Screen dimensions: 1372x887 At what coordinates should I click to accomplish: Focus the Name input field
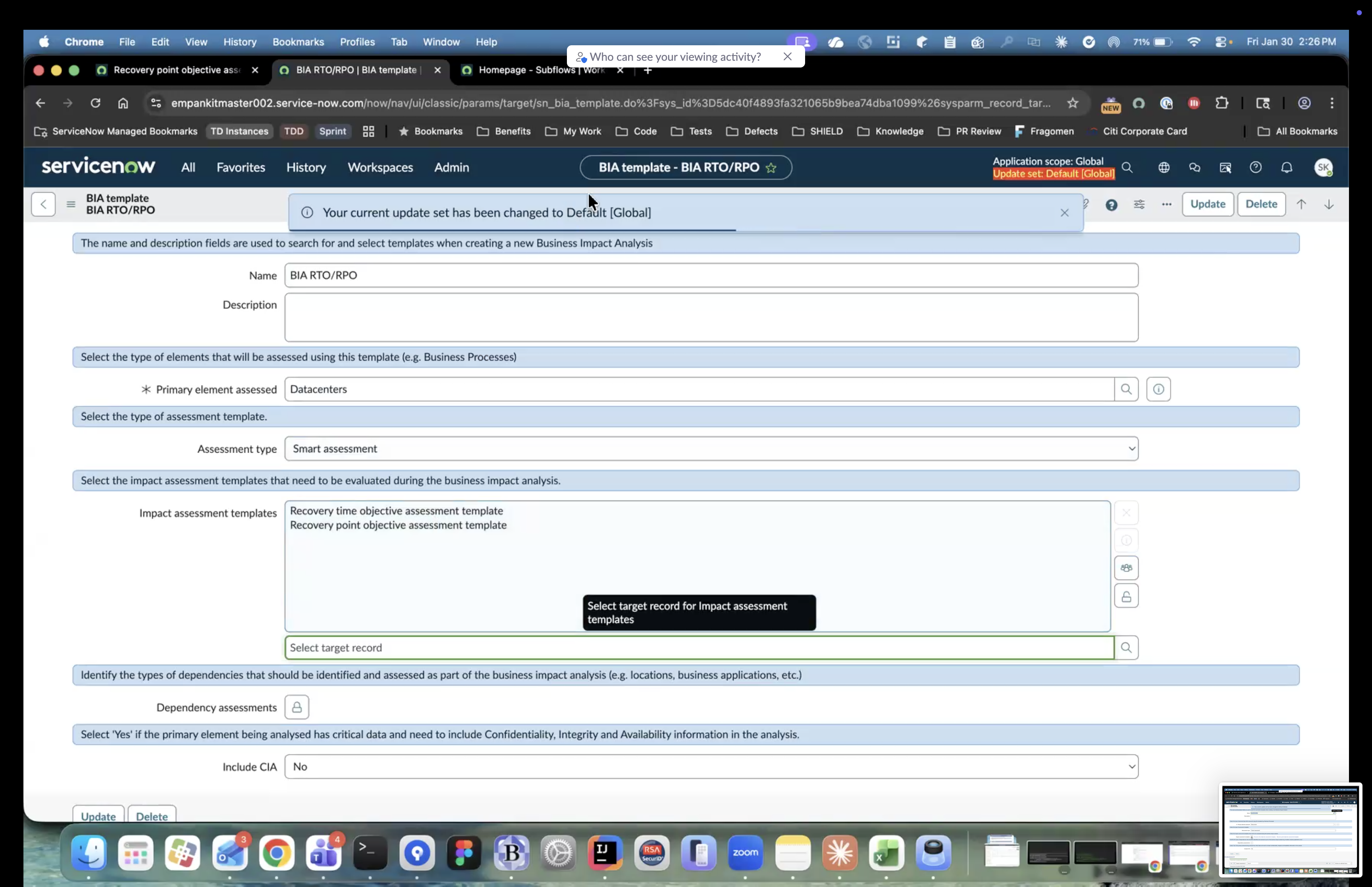coord(711,276)
